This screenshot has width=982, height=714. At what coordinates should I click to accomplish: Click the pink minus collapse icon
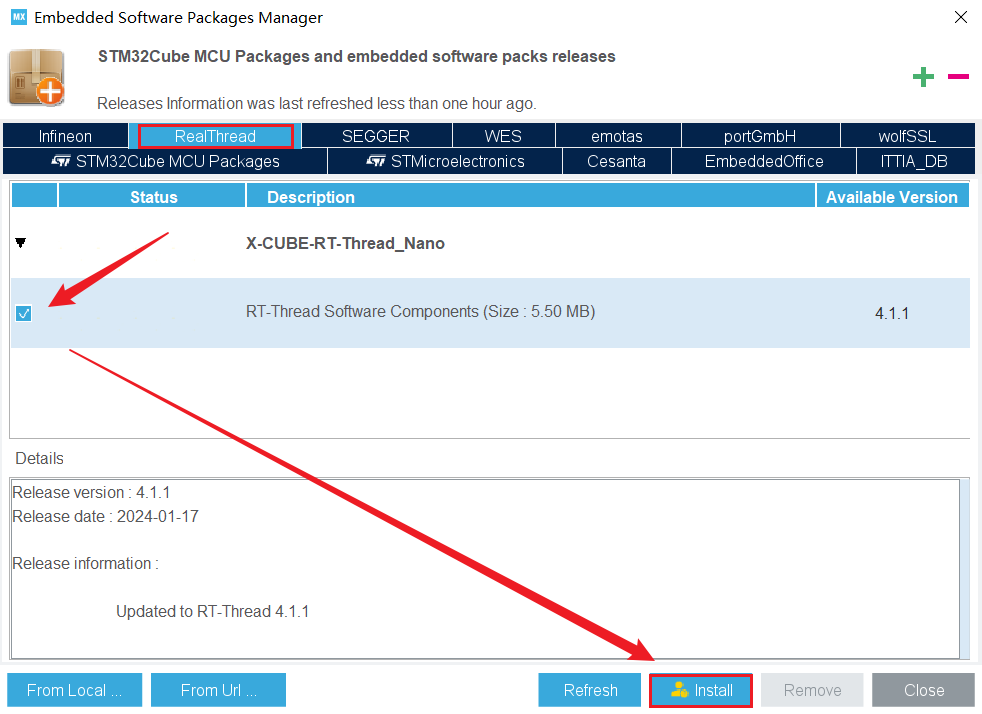[958, 77]
